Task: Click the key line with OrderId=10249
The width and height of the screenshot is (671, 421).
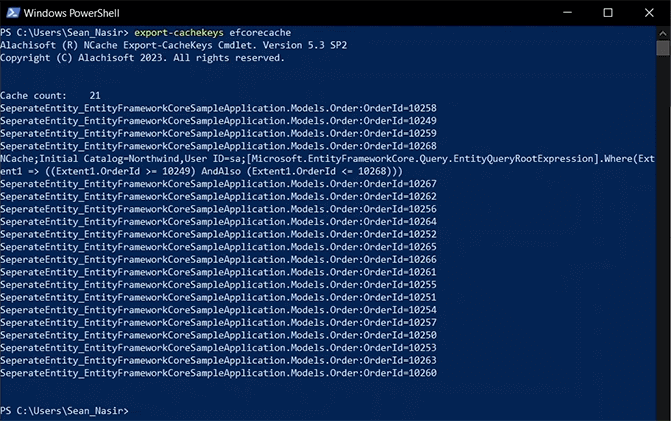Action: tap(218, 121)
